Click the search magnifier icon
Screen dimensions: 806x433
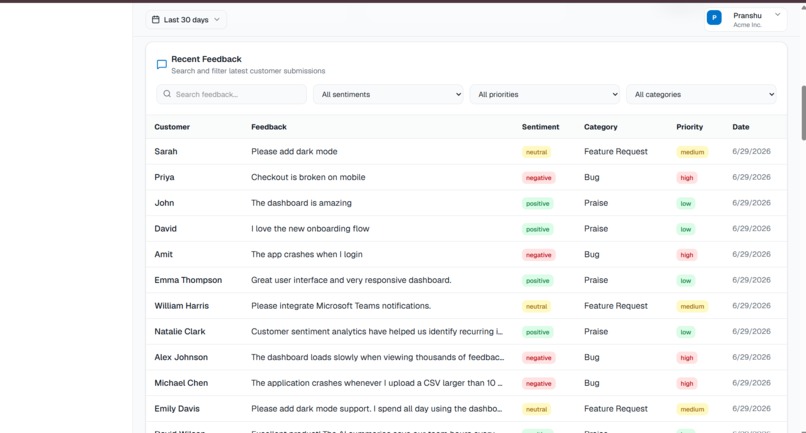167,94
